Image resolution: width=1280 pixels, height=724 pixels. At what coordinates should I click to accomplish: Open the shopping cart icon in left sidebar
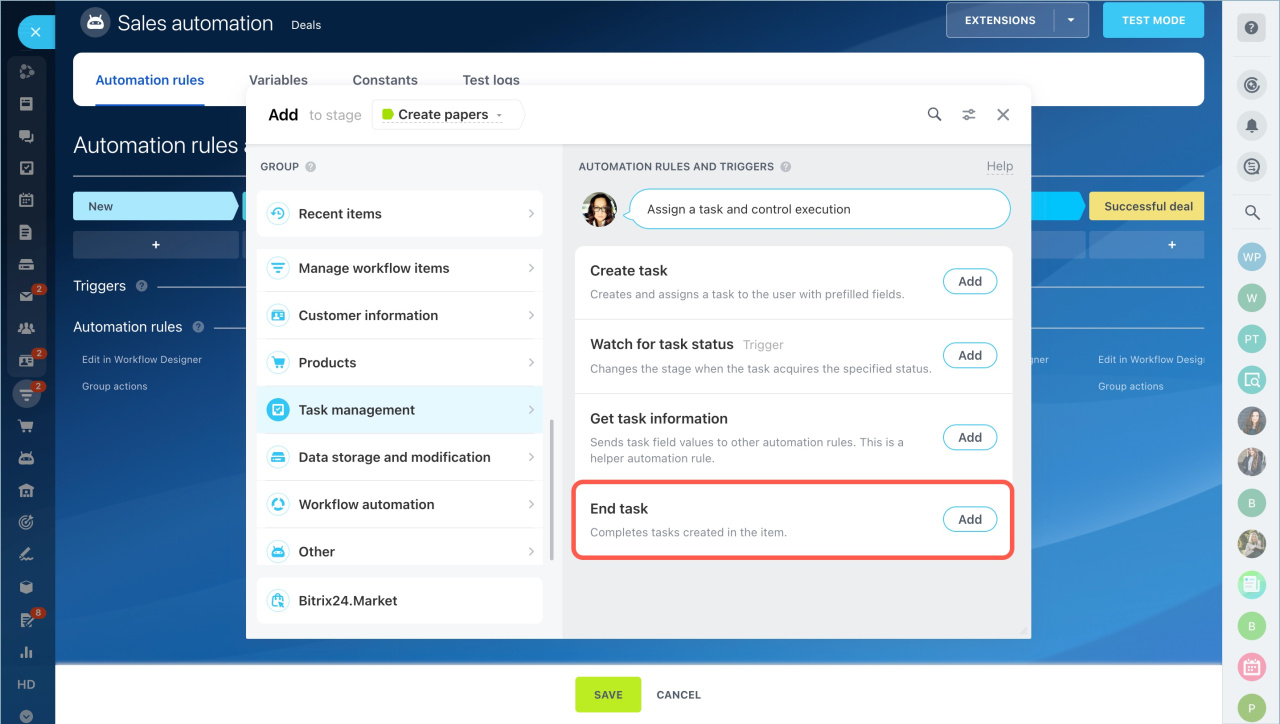pyautogui.click(x=27, y=426)
